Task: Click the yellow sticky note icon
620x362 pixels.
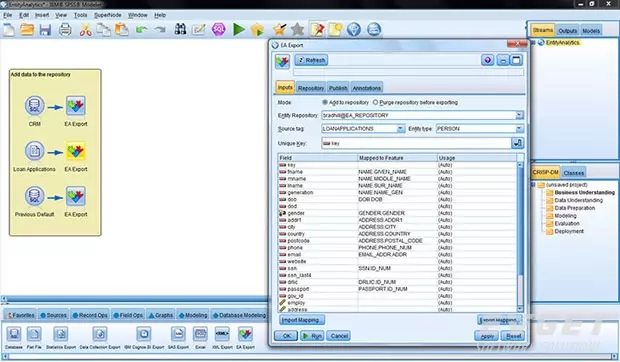Action: 335,29
